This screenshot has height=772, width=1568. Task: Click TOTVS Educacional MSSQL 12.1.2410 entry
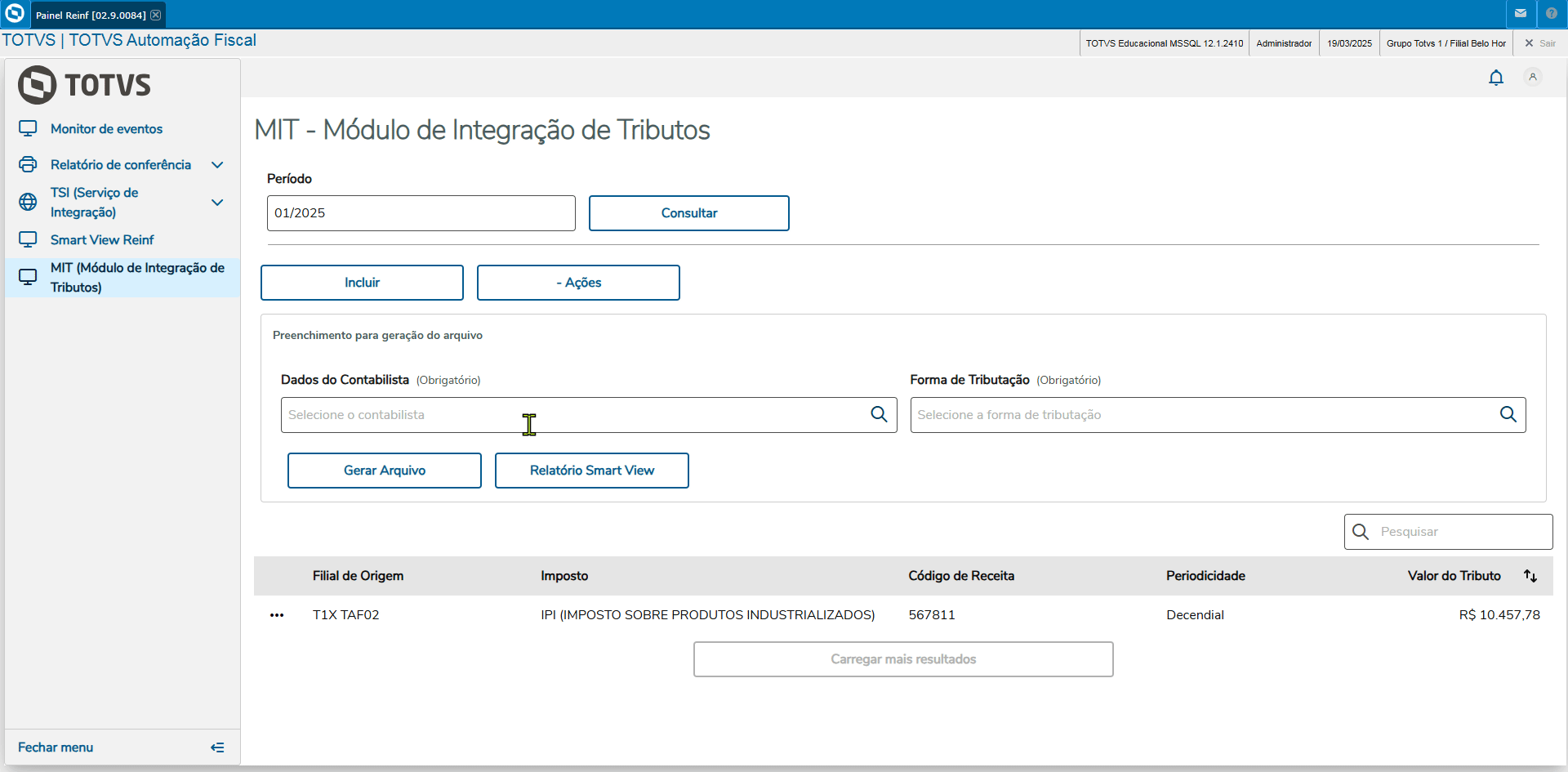click(1165, 43)
